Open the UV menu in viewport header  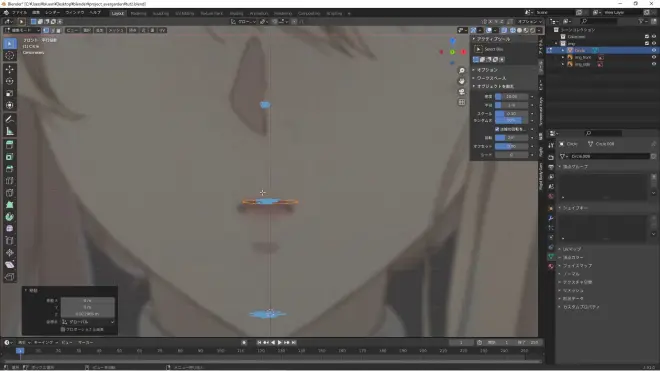[x=162, y=30]
